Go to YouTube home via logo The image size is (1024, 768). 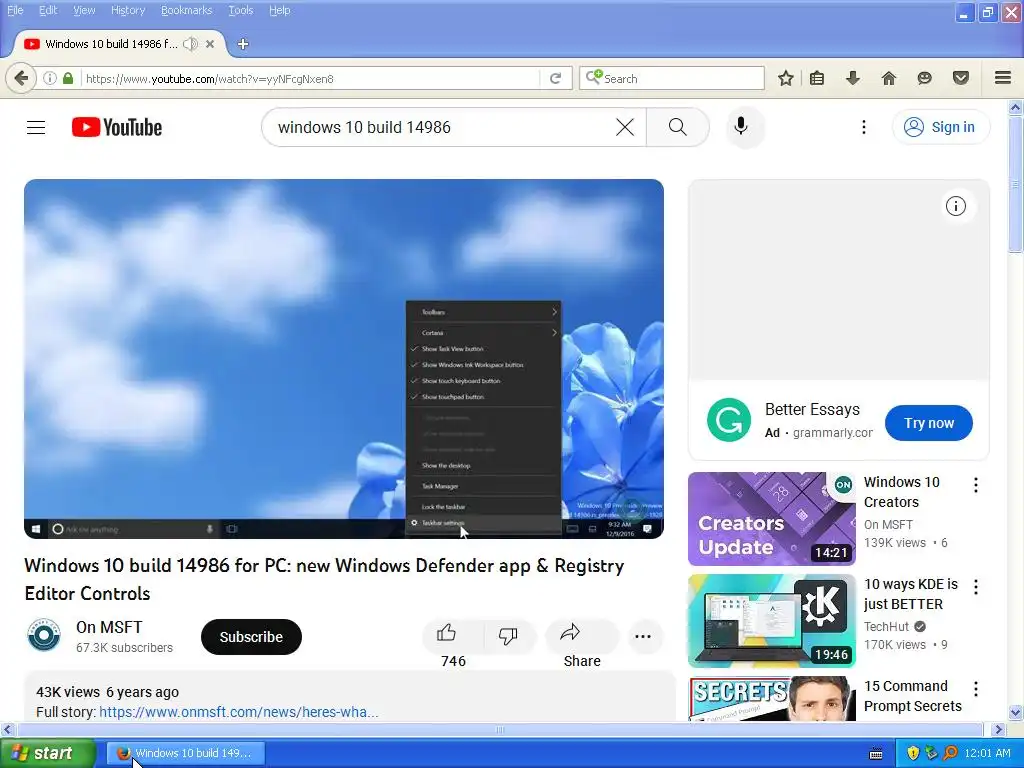point(117,127)
